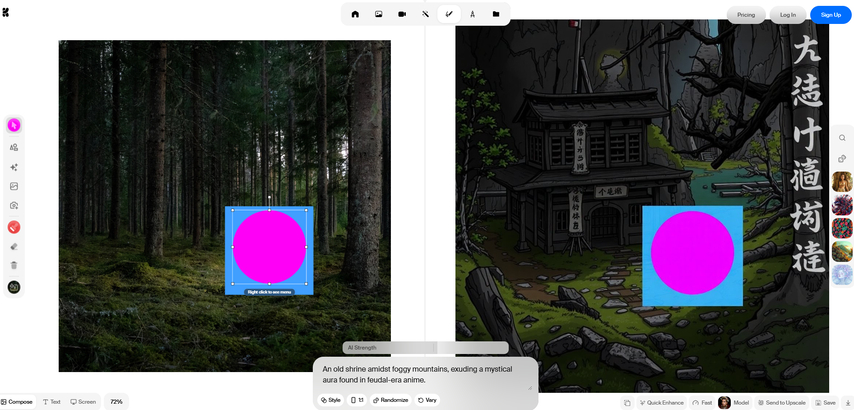Screen dimensions: 854x410
Task: Choose the red brush tool in left sidebar
Action: tap(14, 227)
